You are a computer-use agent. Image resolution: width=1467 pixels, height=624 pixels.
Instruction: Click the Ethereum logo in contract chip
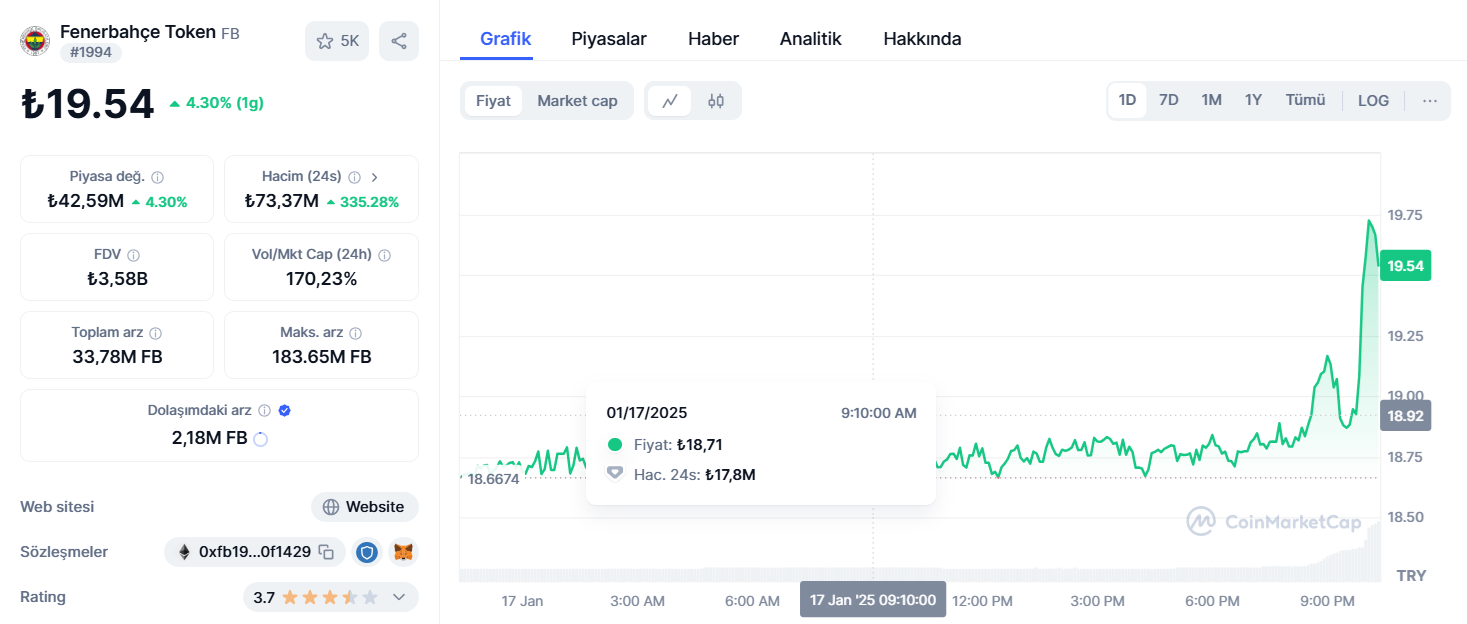point(184,552)
